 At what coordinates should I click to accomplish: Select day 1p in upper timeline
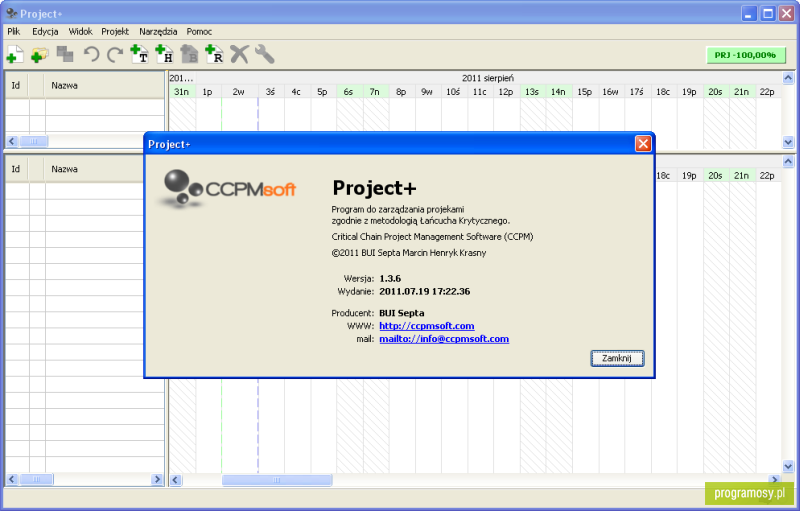(x=207, y=92)
